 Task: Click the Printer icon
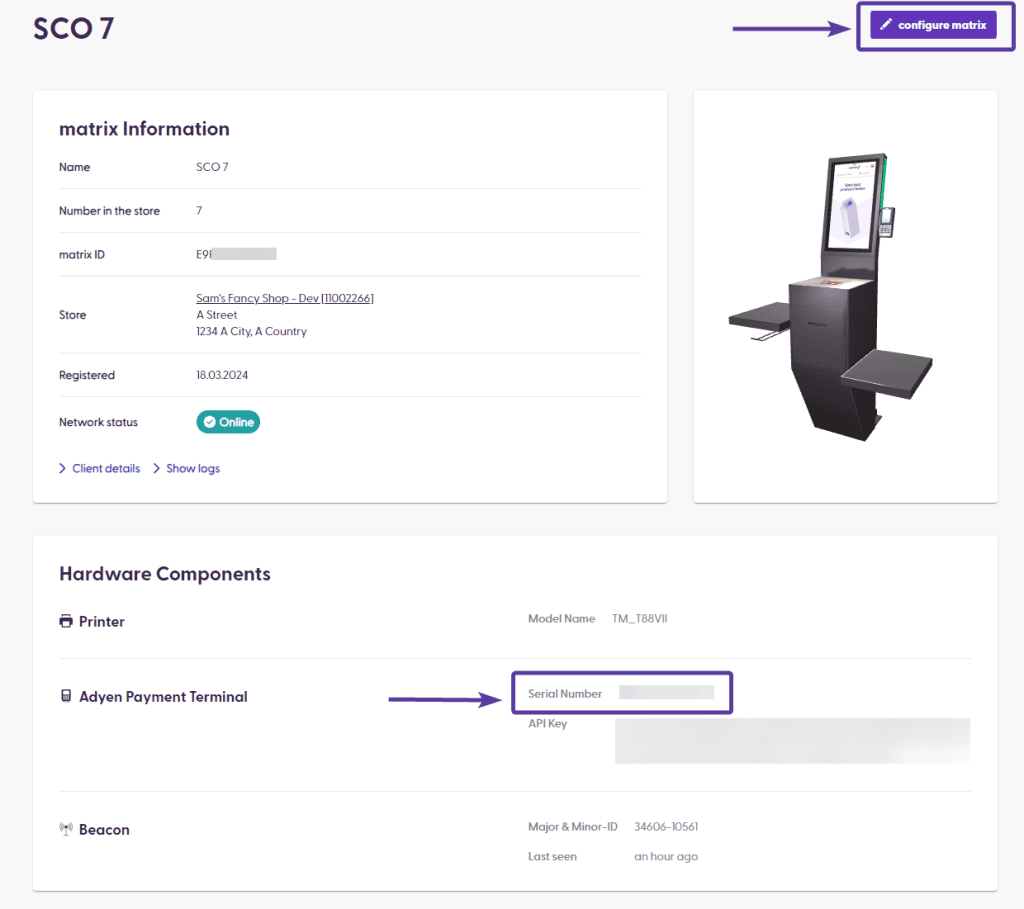click(x=66, y=621)
